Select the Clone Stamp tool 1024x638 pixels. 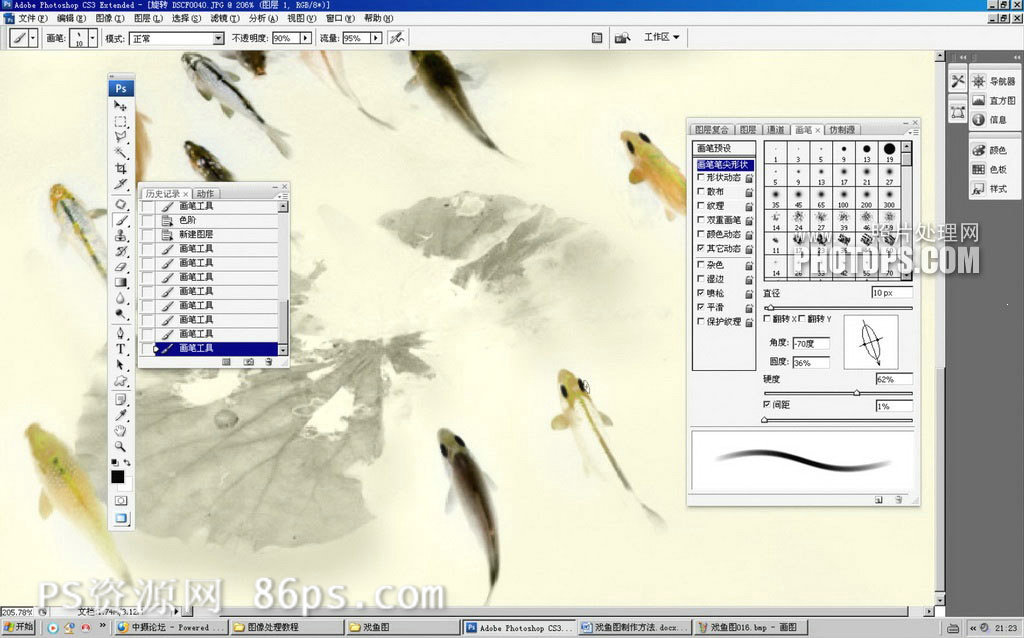pyautogui.click(x=121, y=236)
